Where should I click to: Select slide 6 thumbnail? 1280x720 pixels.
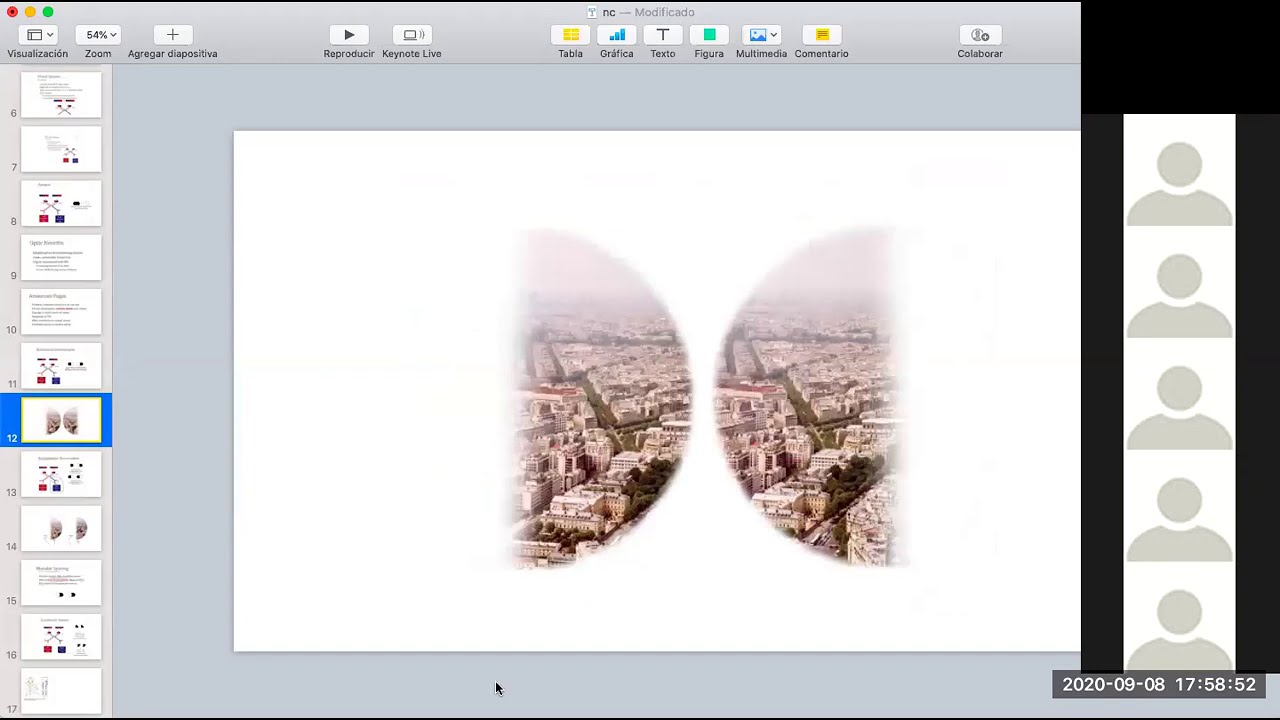pyautogui.click(x=61, y=95)
